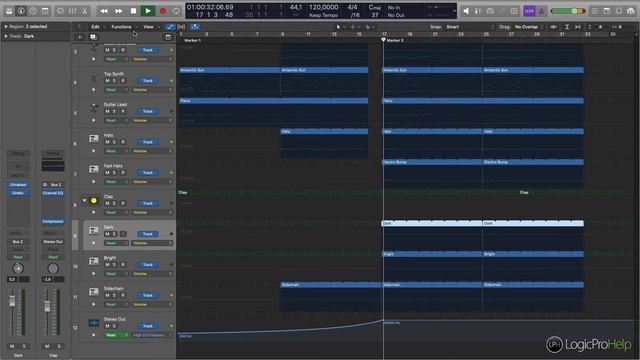Expand the Region inspector disclosure triangle
The image size is (640, 360).
[x=6, y=27]
